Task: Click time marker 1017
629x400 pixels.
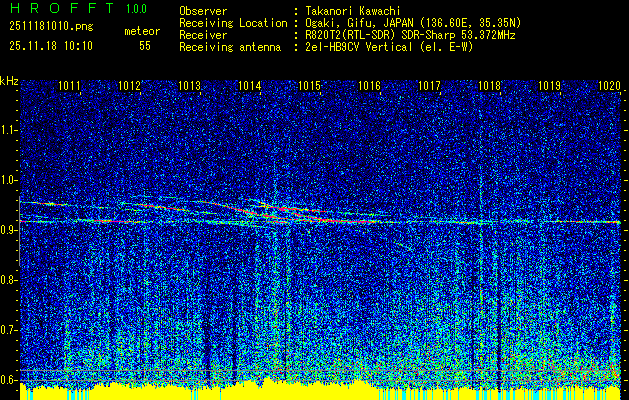Action: click(x=429, y=85)
